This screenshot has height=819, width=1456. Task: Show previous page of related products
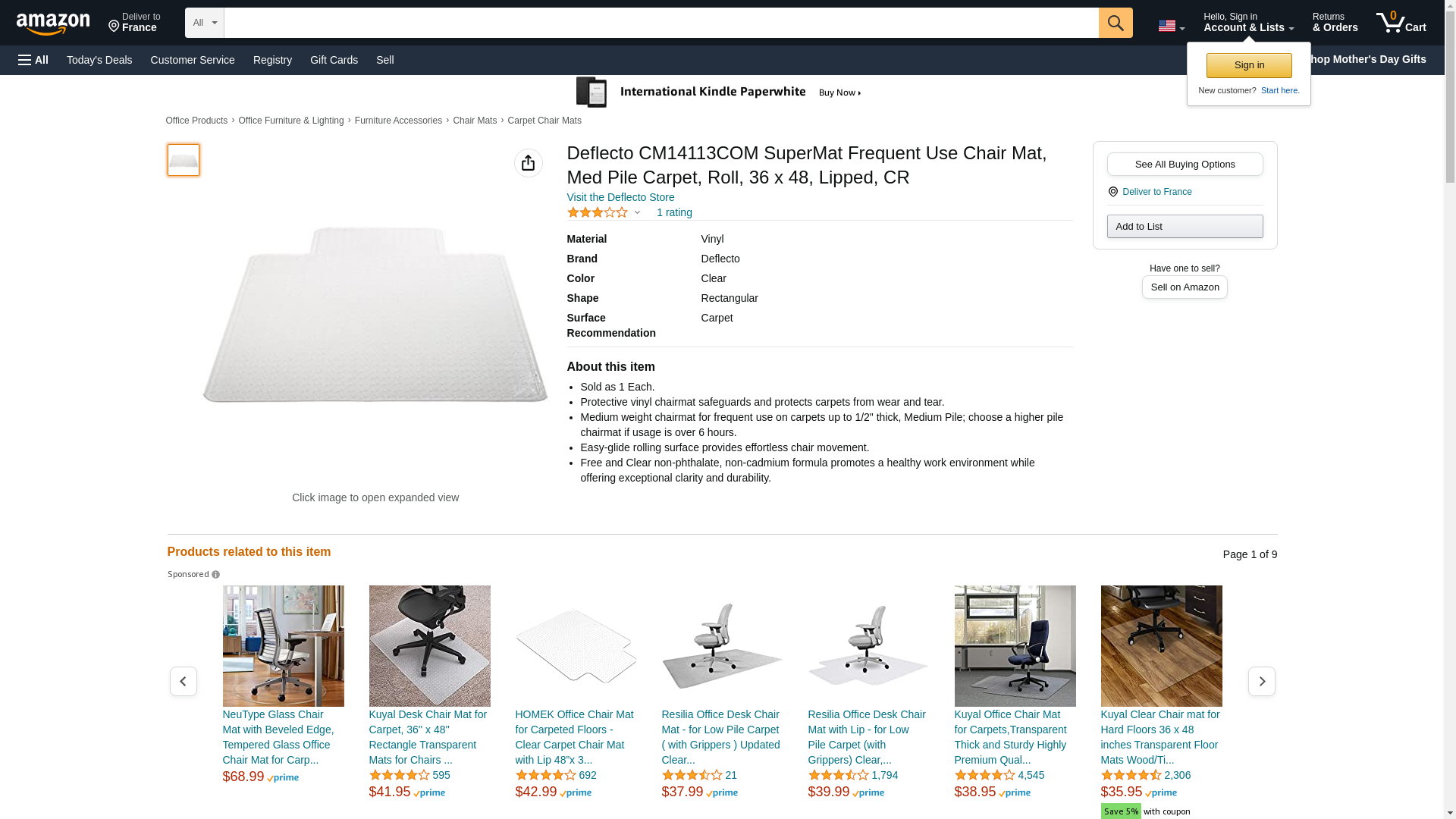183,681
